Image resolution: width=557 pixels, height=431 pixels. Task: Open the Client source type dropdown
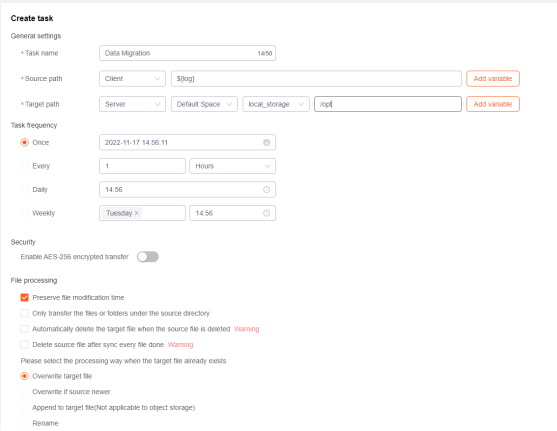[x=133, y=79]
